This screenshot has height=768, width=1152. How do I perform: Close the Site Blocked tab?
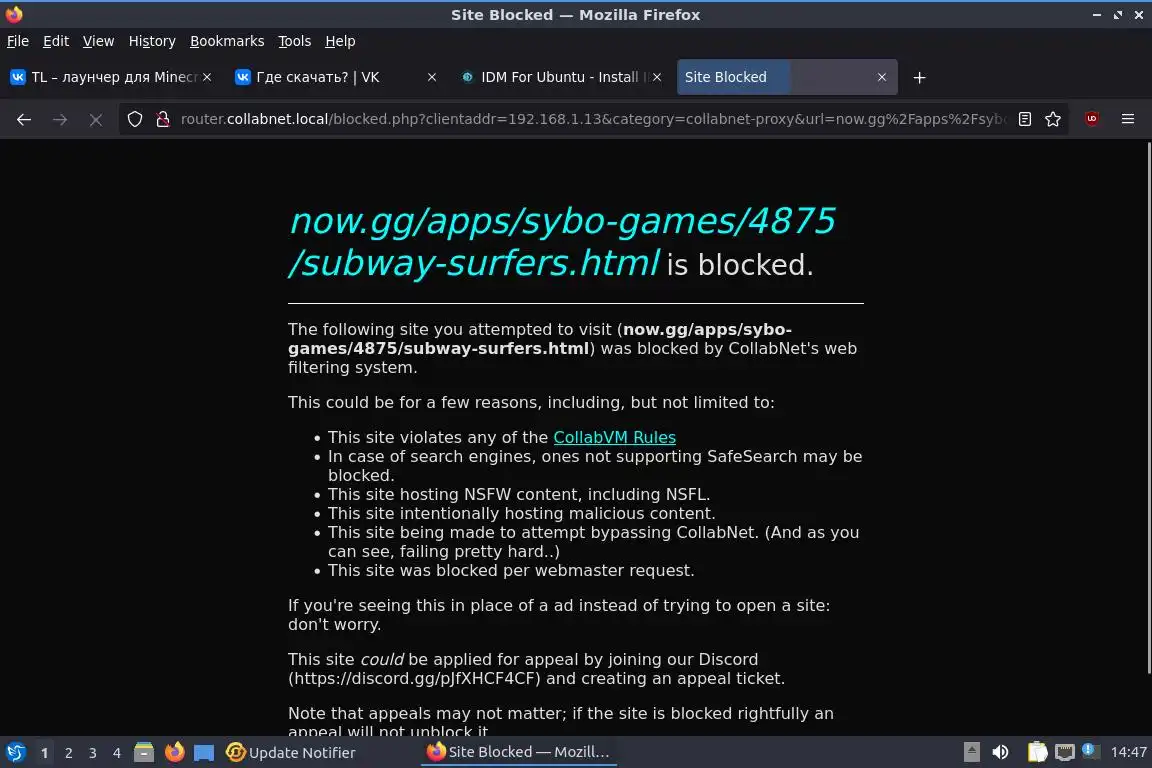pyautogui.click(x=882, y=77)
